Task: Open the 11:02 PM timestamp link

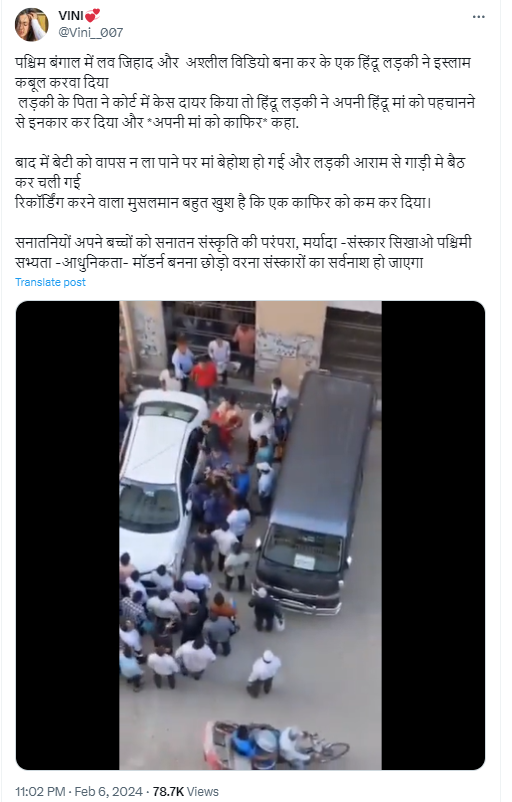Action: click(x=40, y=791)
